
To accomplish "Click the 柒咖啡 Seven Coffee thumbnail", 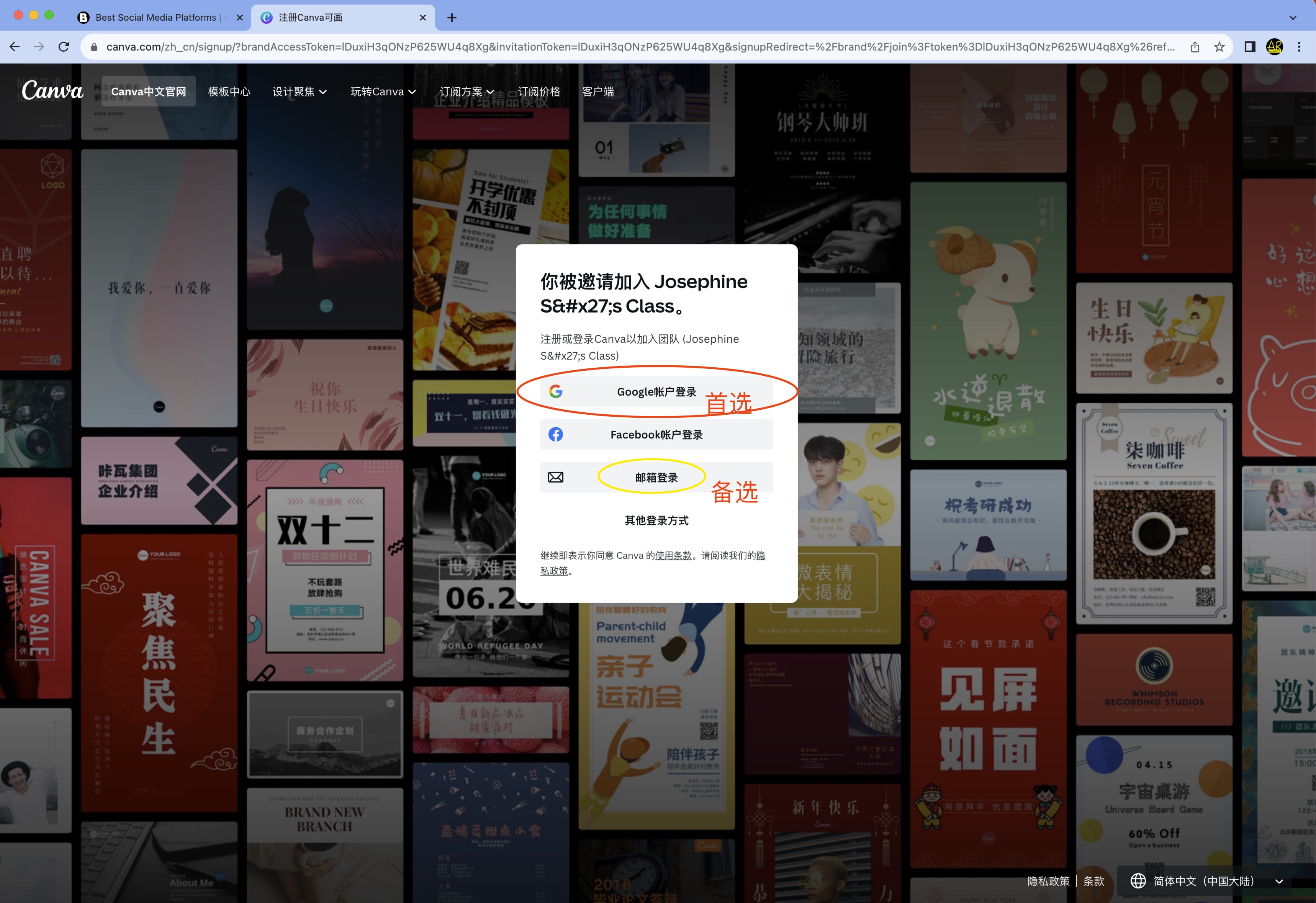I will click(x=1154, y=513).
